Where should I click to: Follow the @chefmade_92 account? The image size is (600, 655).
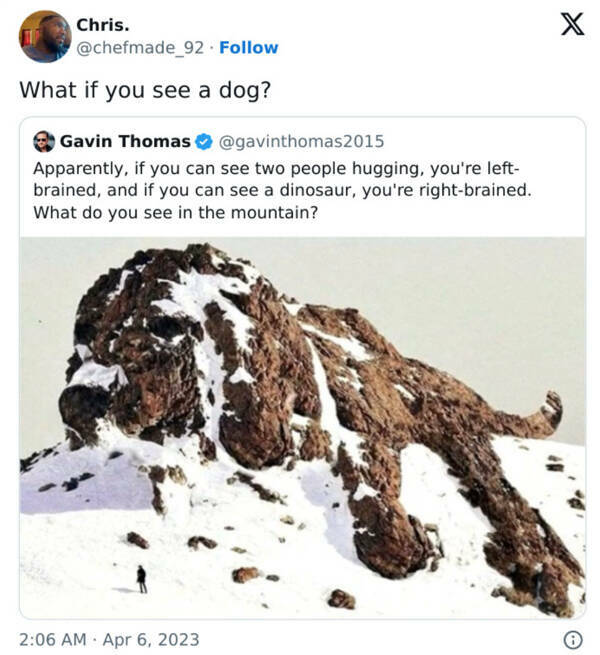tap(249, 48)
